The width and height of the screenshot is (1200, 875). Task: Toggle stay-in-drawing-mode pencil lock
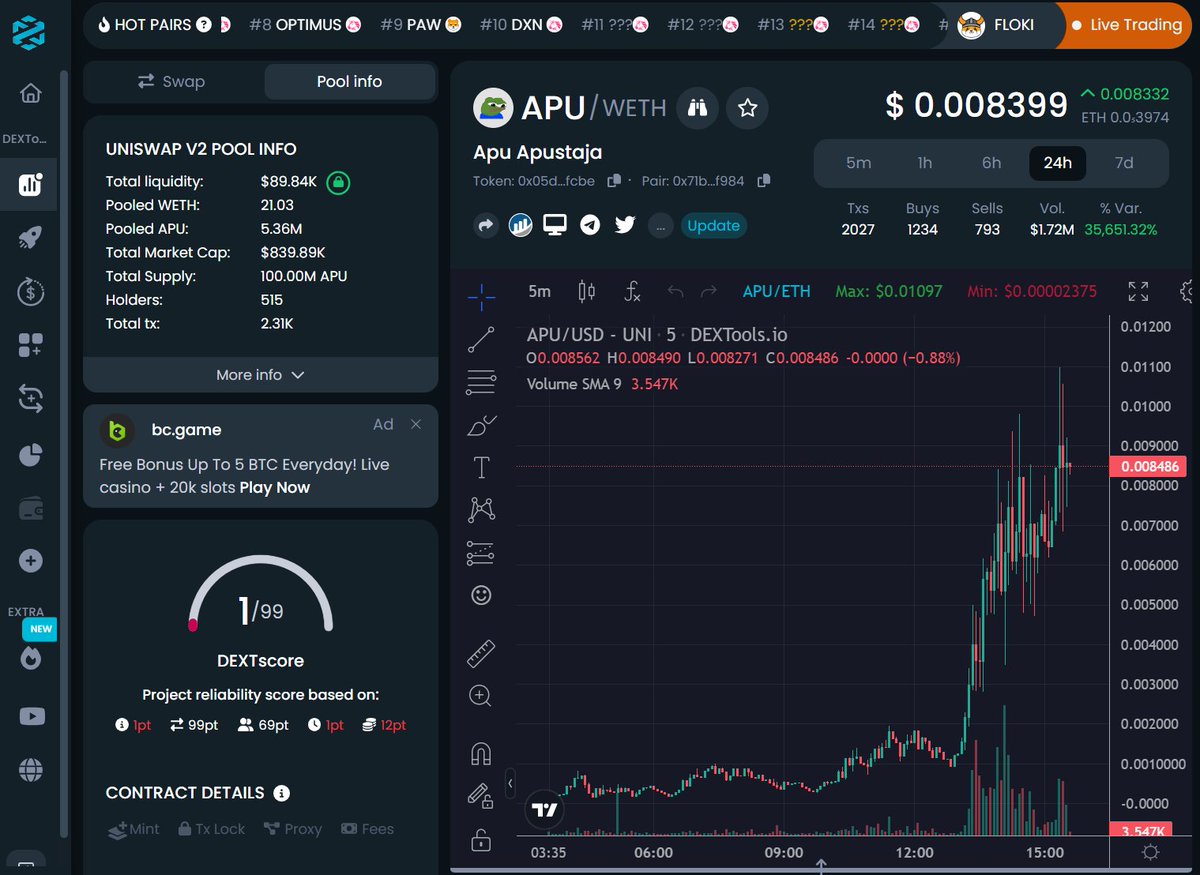[x=481, y=795]
